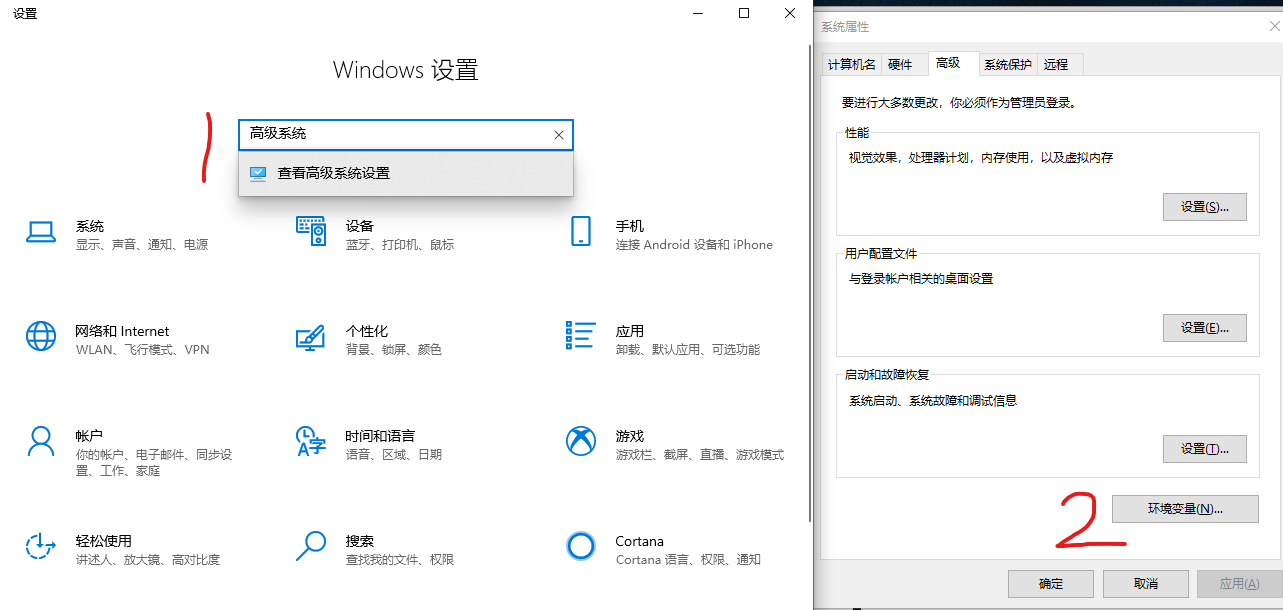Click 与登录帐户相关的桌面设置 description
Viewport: 1283px width, 610px height.
tap(921, 279)
